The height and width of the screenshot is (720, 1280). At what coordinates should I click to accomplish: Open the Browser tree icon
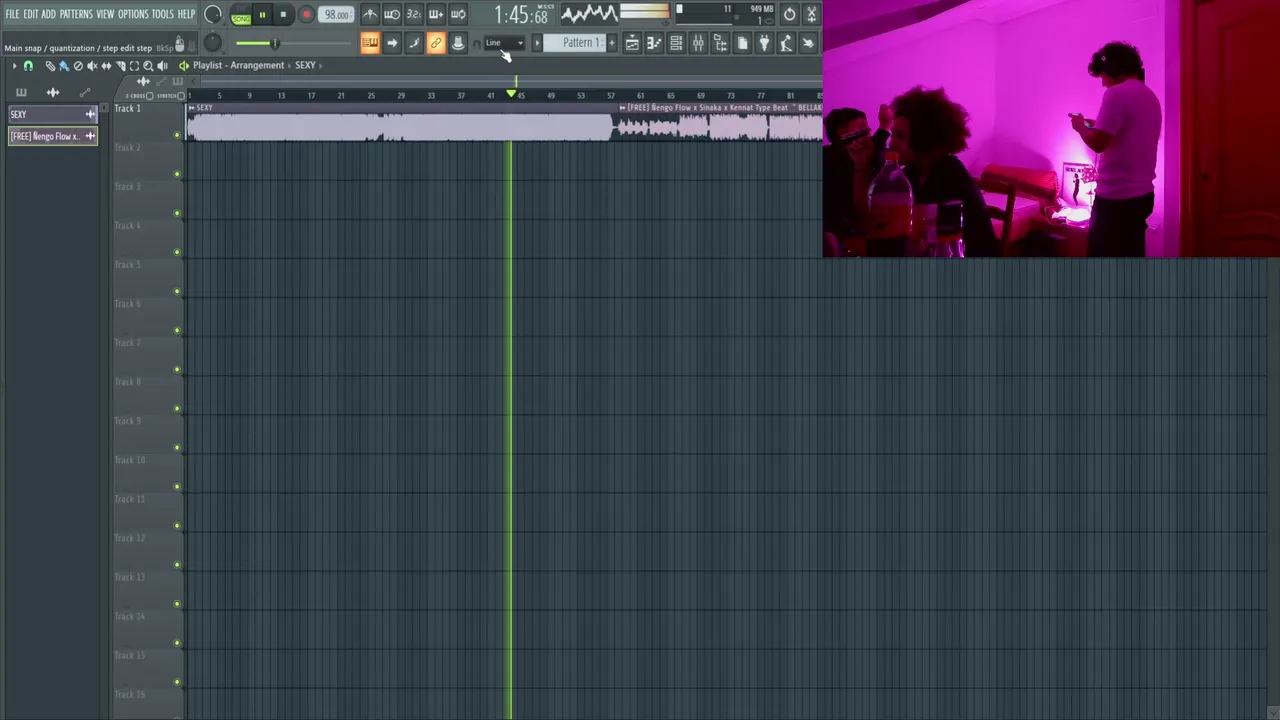coord(720,43)
